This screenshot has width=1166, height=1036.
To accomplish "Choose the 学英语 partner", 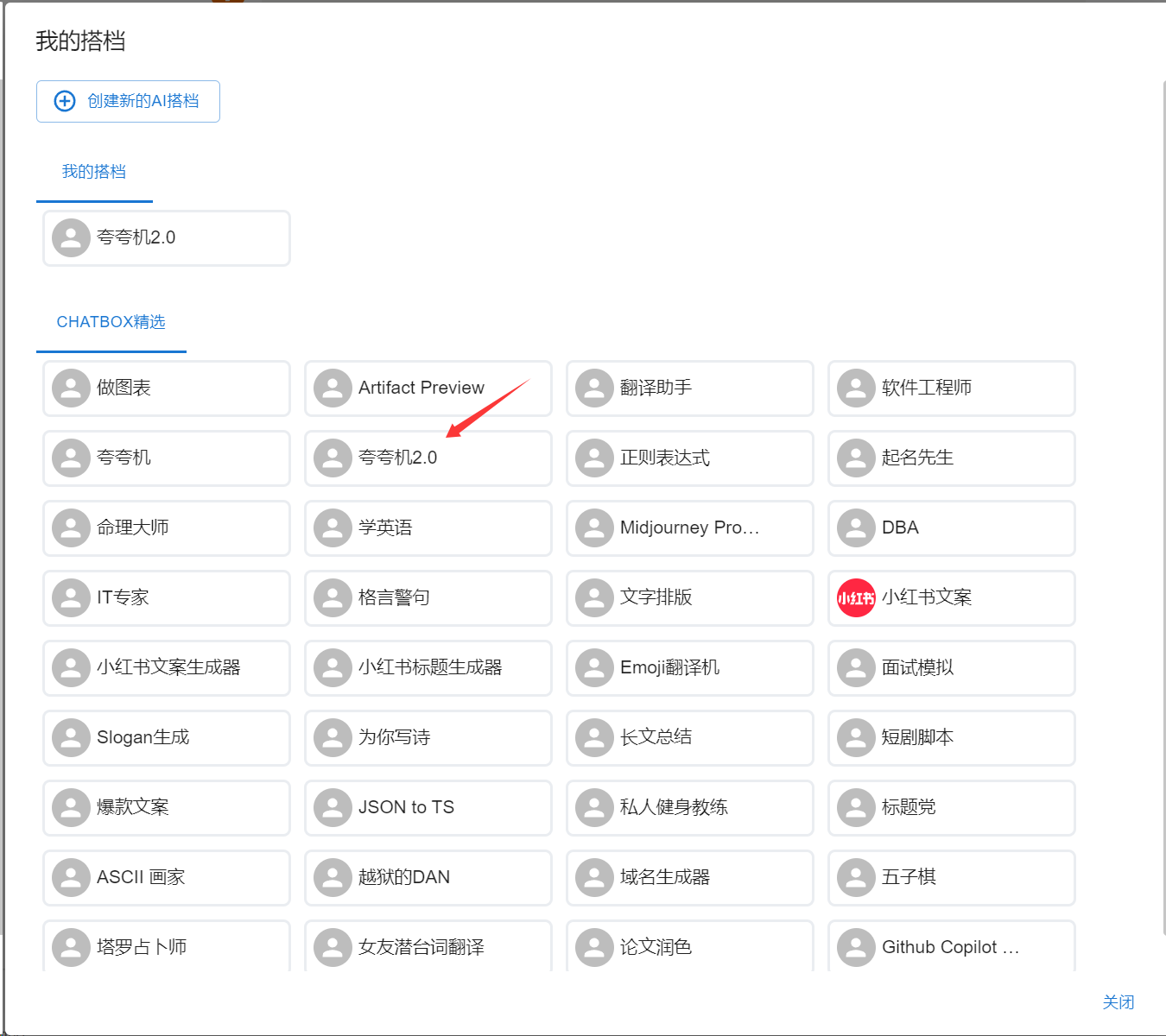I will [x=428, y=528].
